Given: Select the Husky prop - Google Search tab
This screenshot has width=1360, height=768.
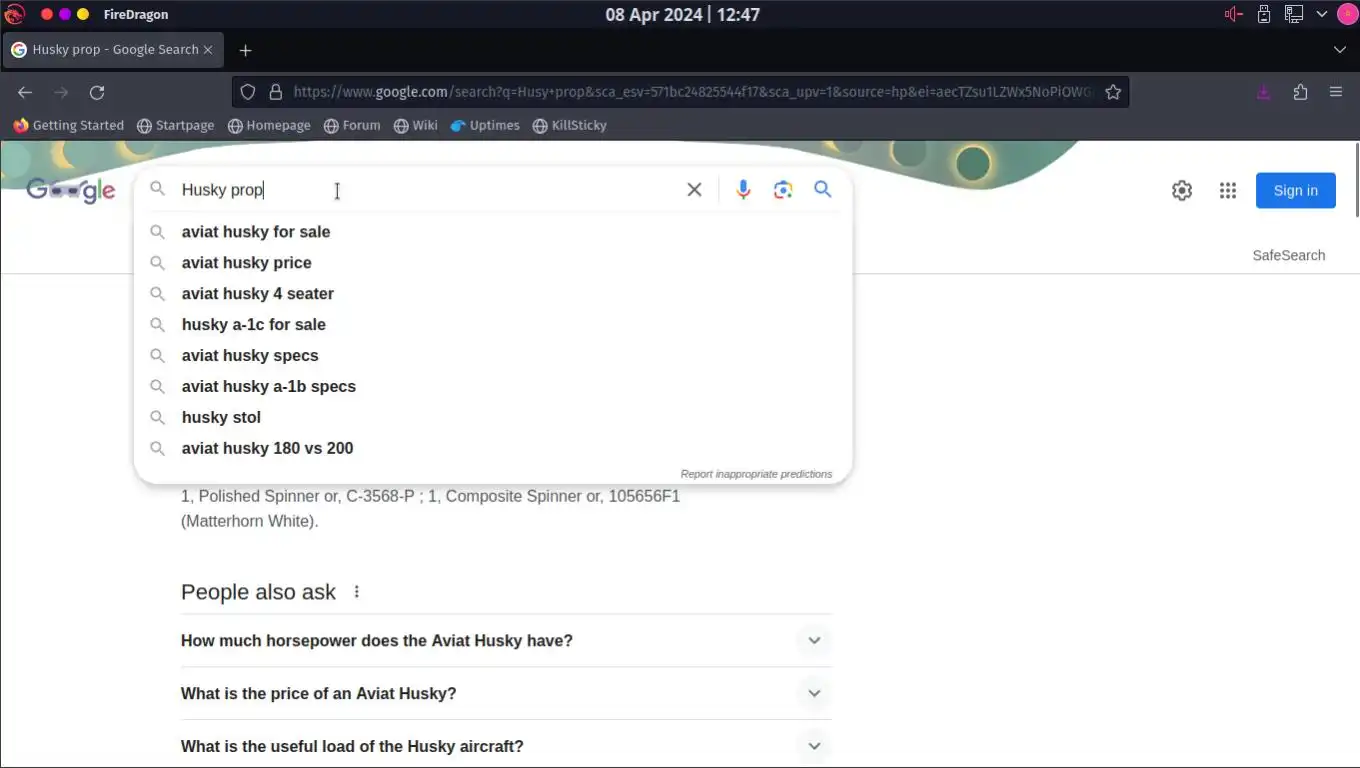Looking at the screenshot, I should (x=112, y=50).
